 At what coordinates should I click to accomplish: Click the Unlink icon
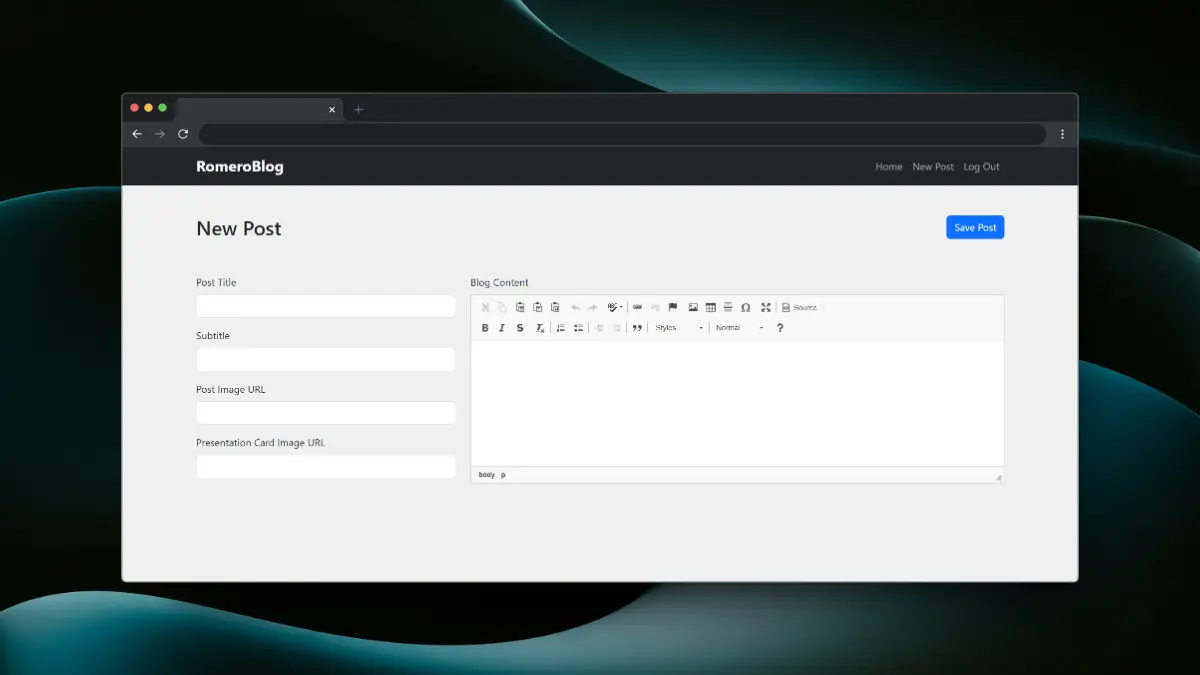tap(655, 307)
